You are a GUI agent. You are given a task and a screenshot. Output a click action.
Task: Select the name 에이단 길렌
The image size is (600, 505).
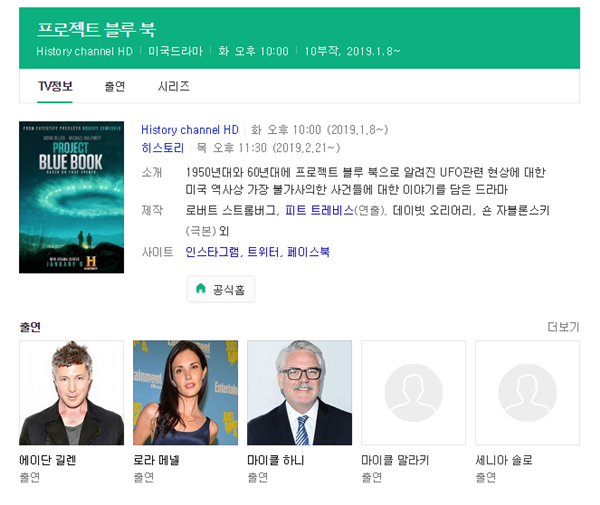[48, 460]
